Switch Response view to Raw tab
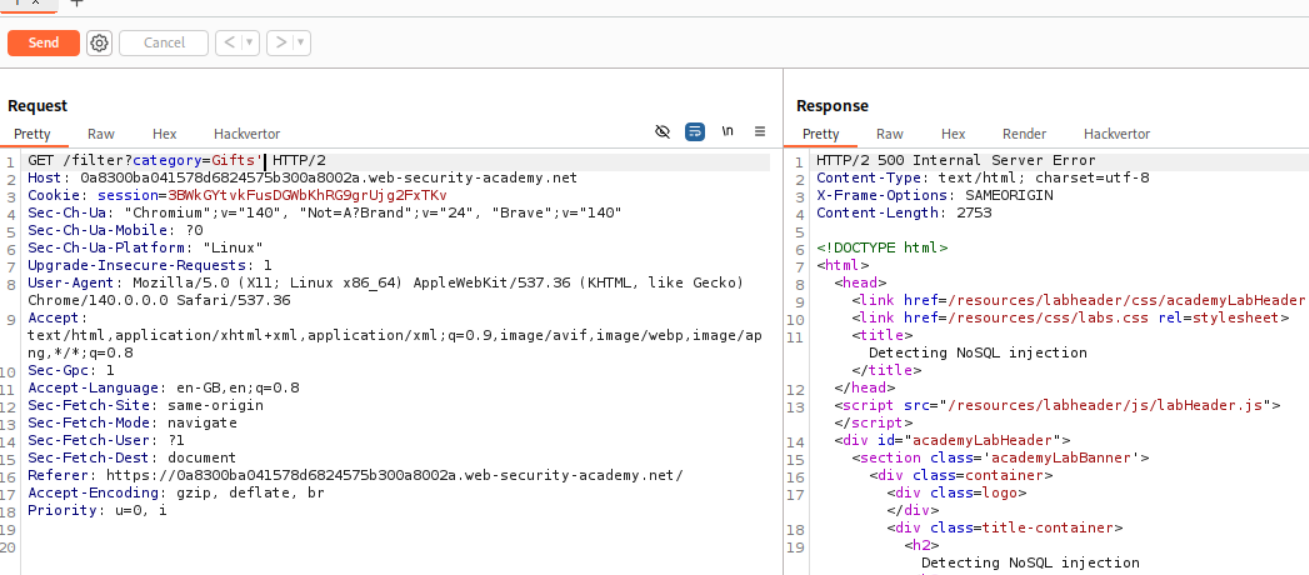 pos(889,134)
